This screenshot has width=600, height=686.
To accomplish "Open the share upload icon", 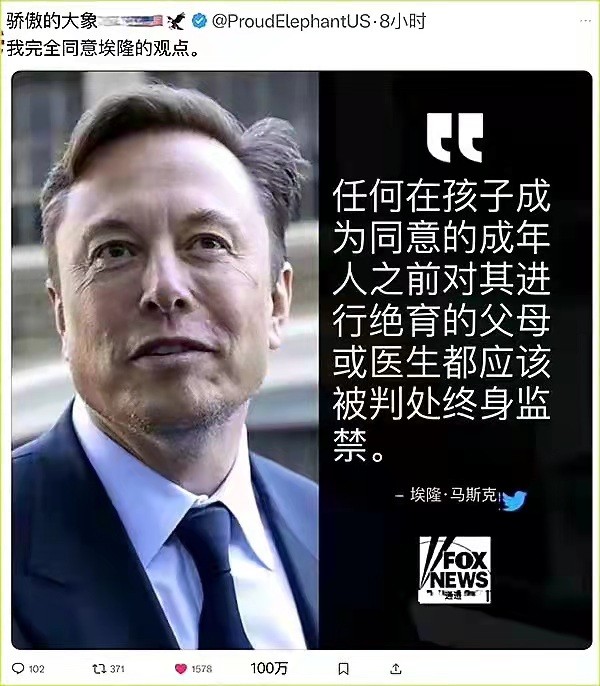I will pyautogui.click(x=396, y=668).
